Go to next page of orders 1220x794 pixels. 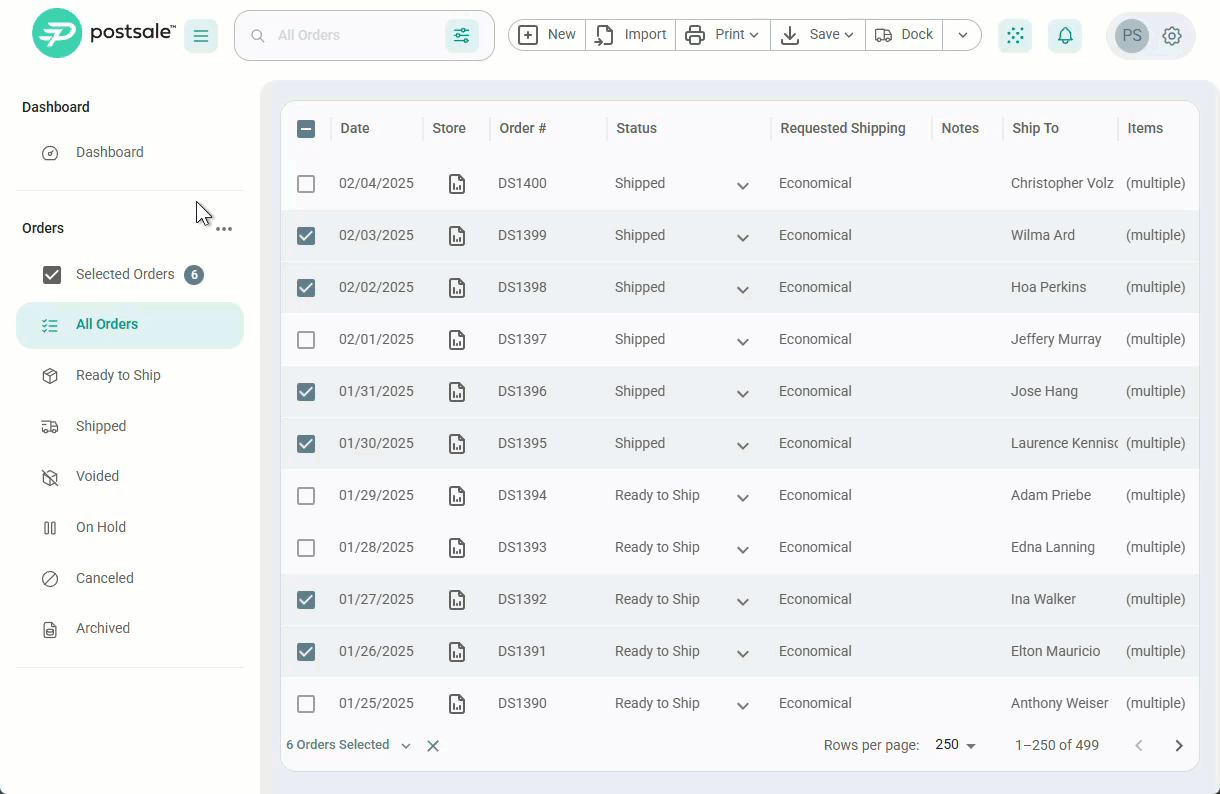tap(1179, 746)
